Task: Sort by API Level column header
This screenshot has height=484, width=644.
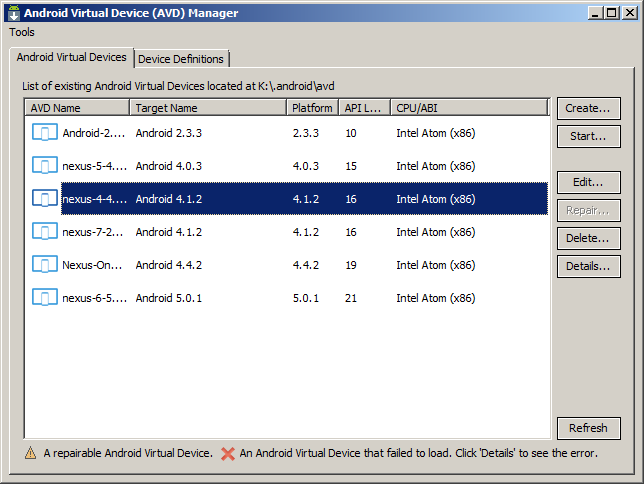Action: pos(364,108)
